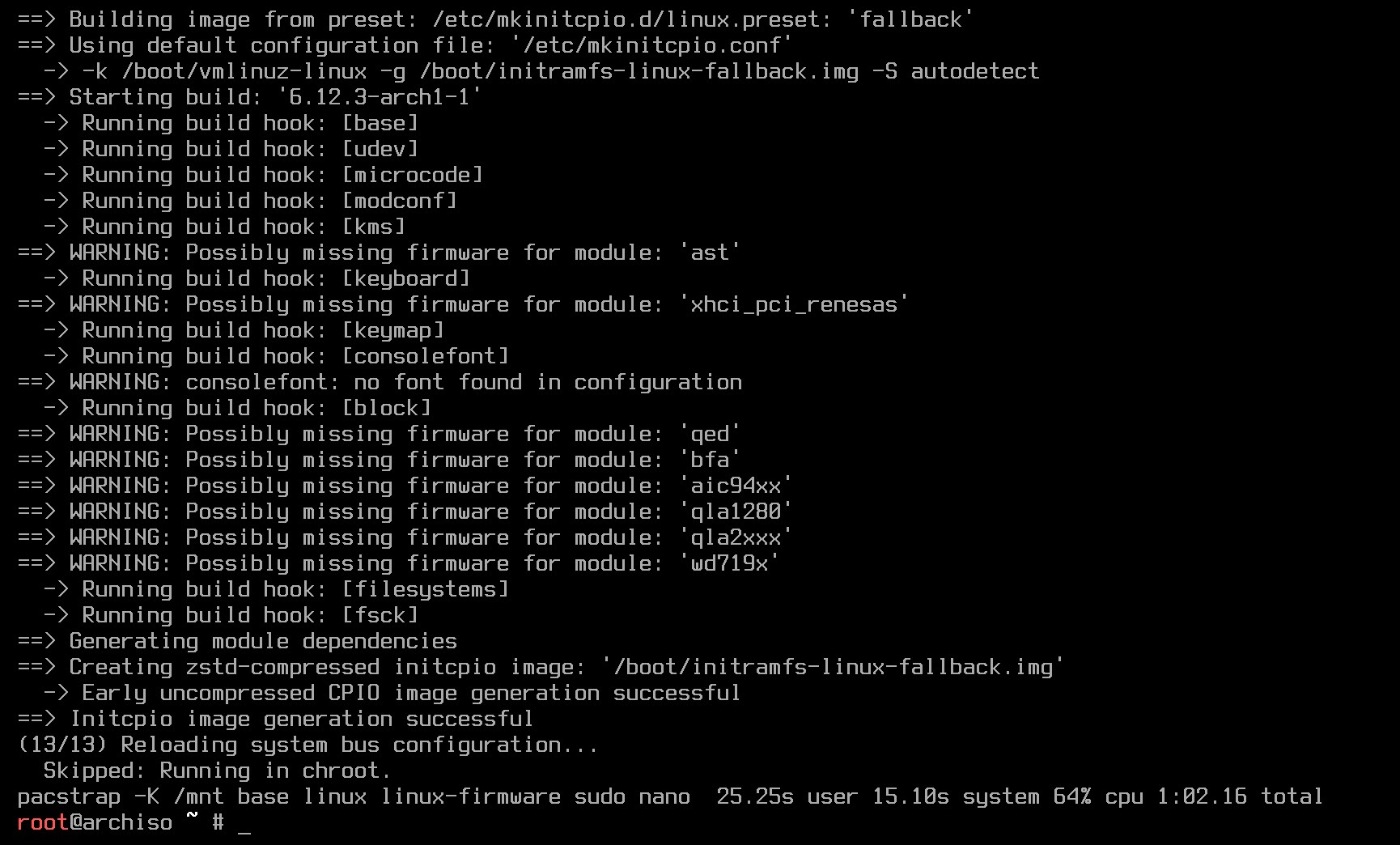The width and height of the screenshot is (1400, 845).
Task: Click the '[udev]' build hook line
Action: [231, 149]
